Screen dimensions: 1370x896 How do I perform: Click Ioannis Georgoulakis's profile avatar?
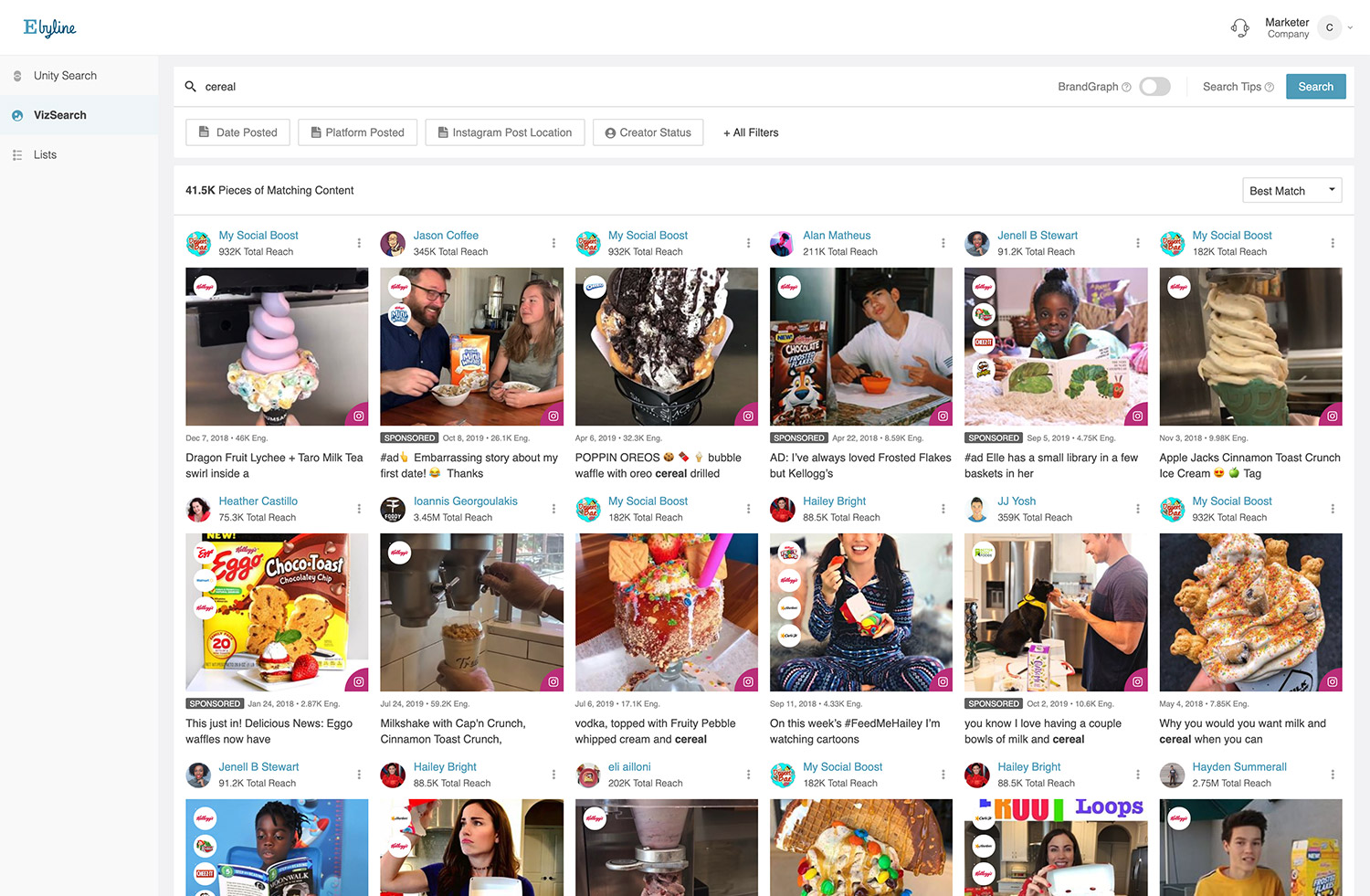click(x=393, y=510)
